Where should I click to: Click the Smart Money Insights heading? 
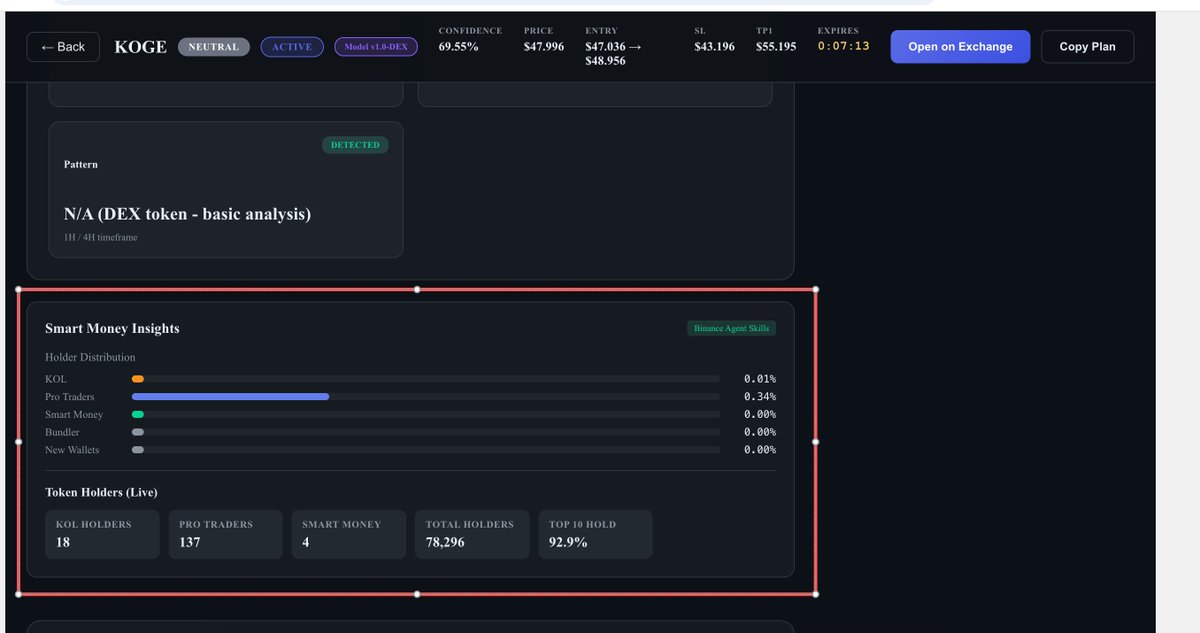(x=112, y=328)
